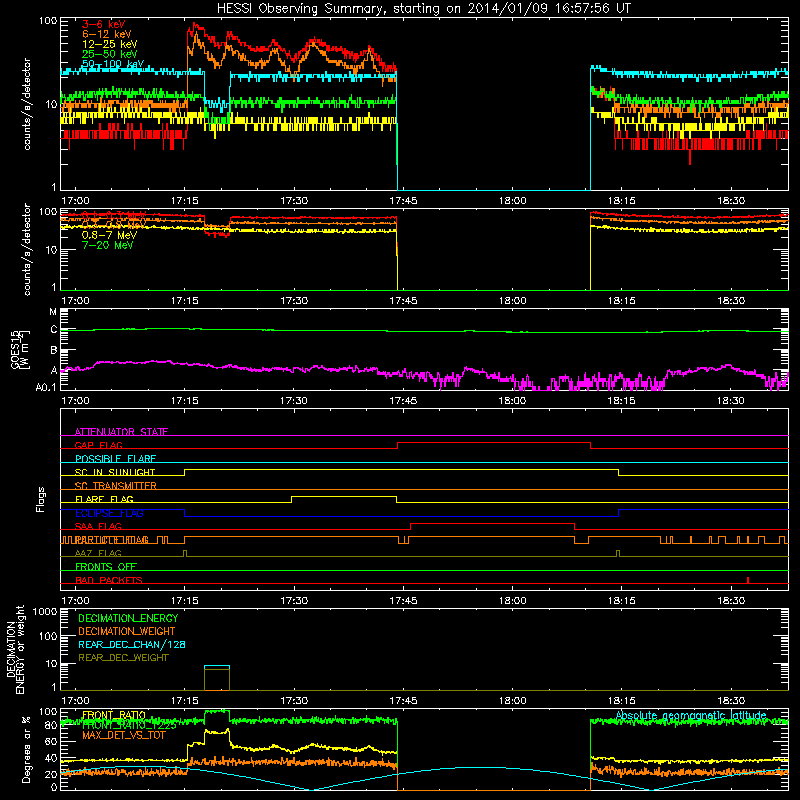
Task: Select the SC_TRANSMITTER flag label
Action: [116, 486]
